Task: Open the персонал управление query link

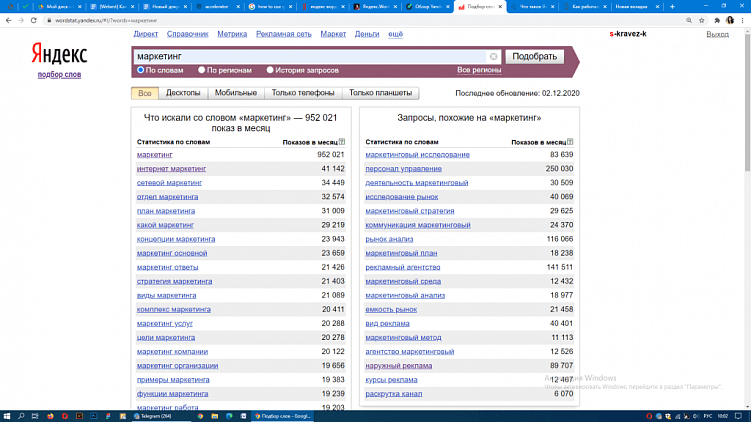Action: 403,169
